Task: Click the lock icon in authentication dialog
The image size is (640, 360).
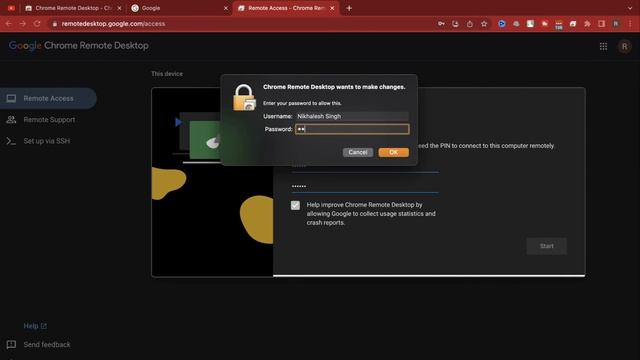Action: [x=244, y=98]
